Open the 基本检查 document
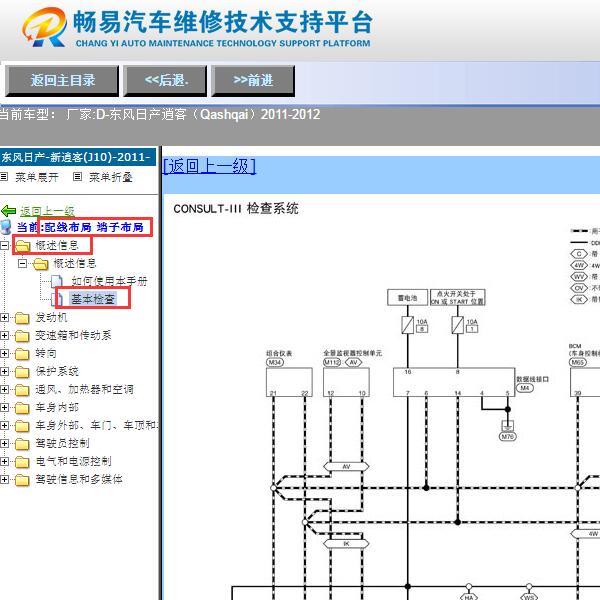 pos(93,299)
